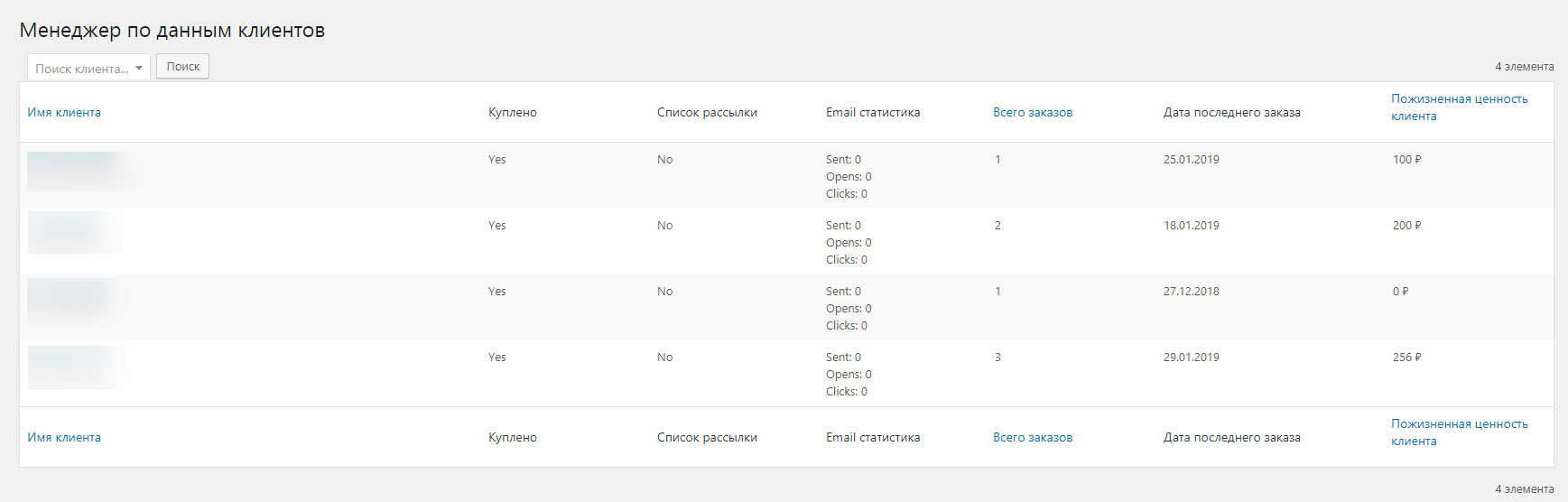Click footer Всего заказов sort link
Viewport: 1568px width, 502px height.
(x=1033, y=438)
